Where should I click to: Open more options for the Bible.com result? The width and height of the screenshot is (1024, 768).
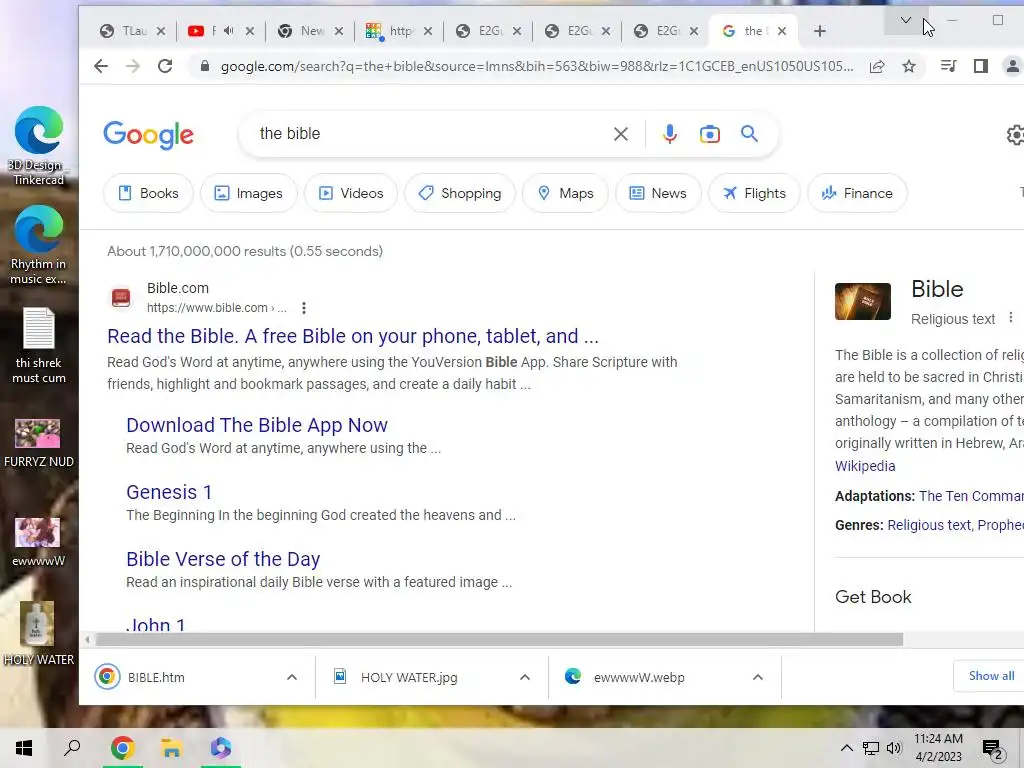[x=304, y=308]
